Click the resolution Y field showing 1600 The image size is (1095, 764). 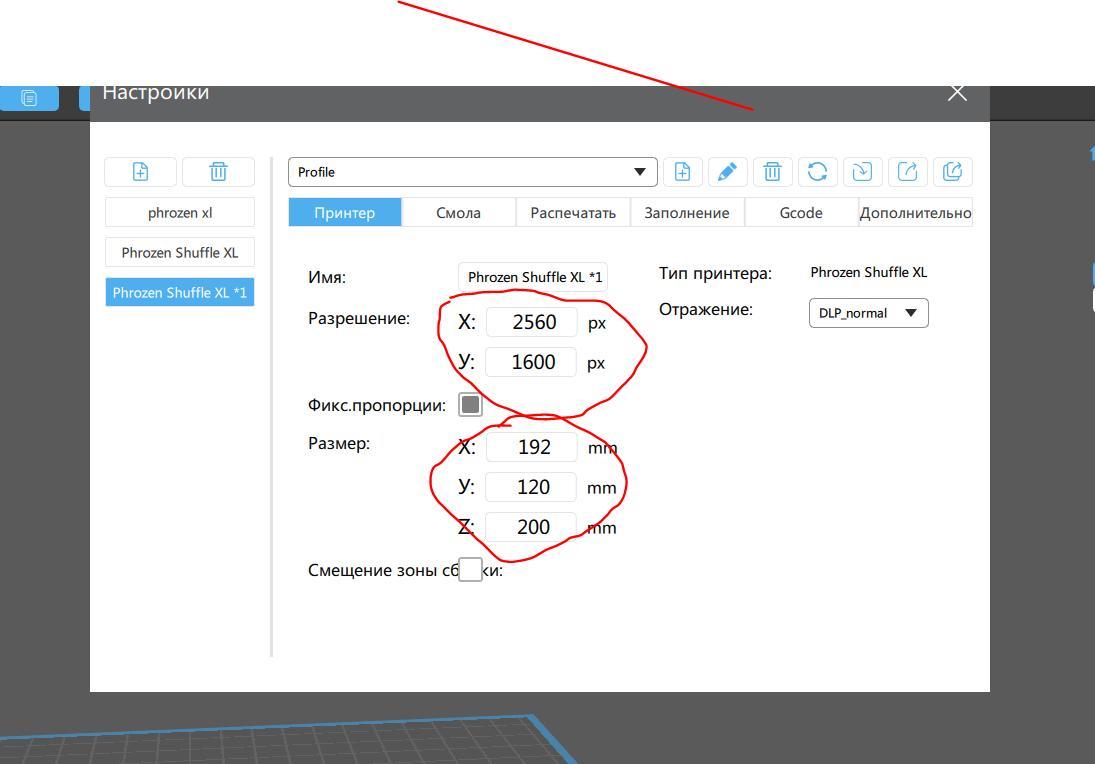coord(532,362)
